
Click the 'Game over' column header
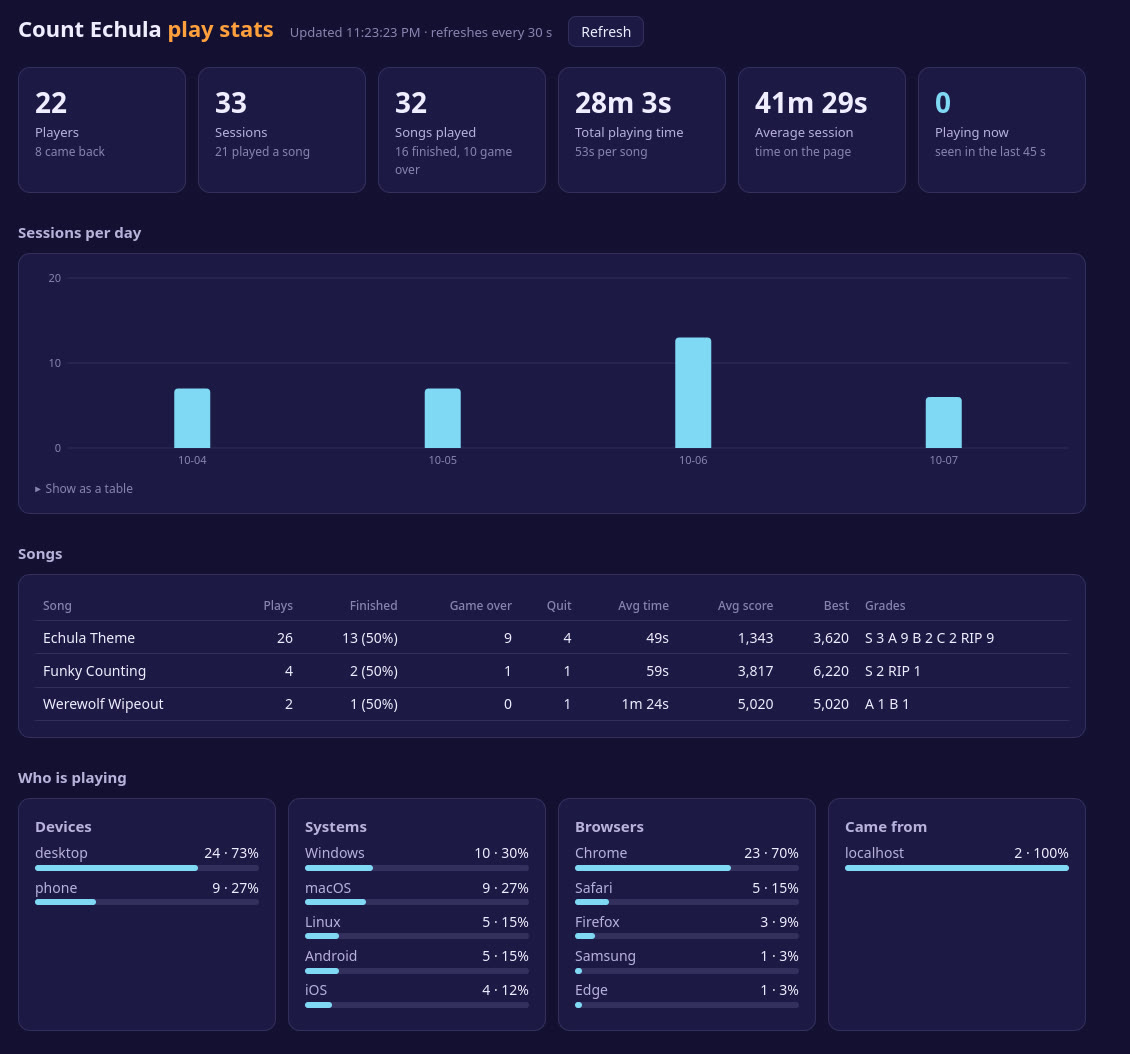tap(481, 605)
